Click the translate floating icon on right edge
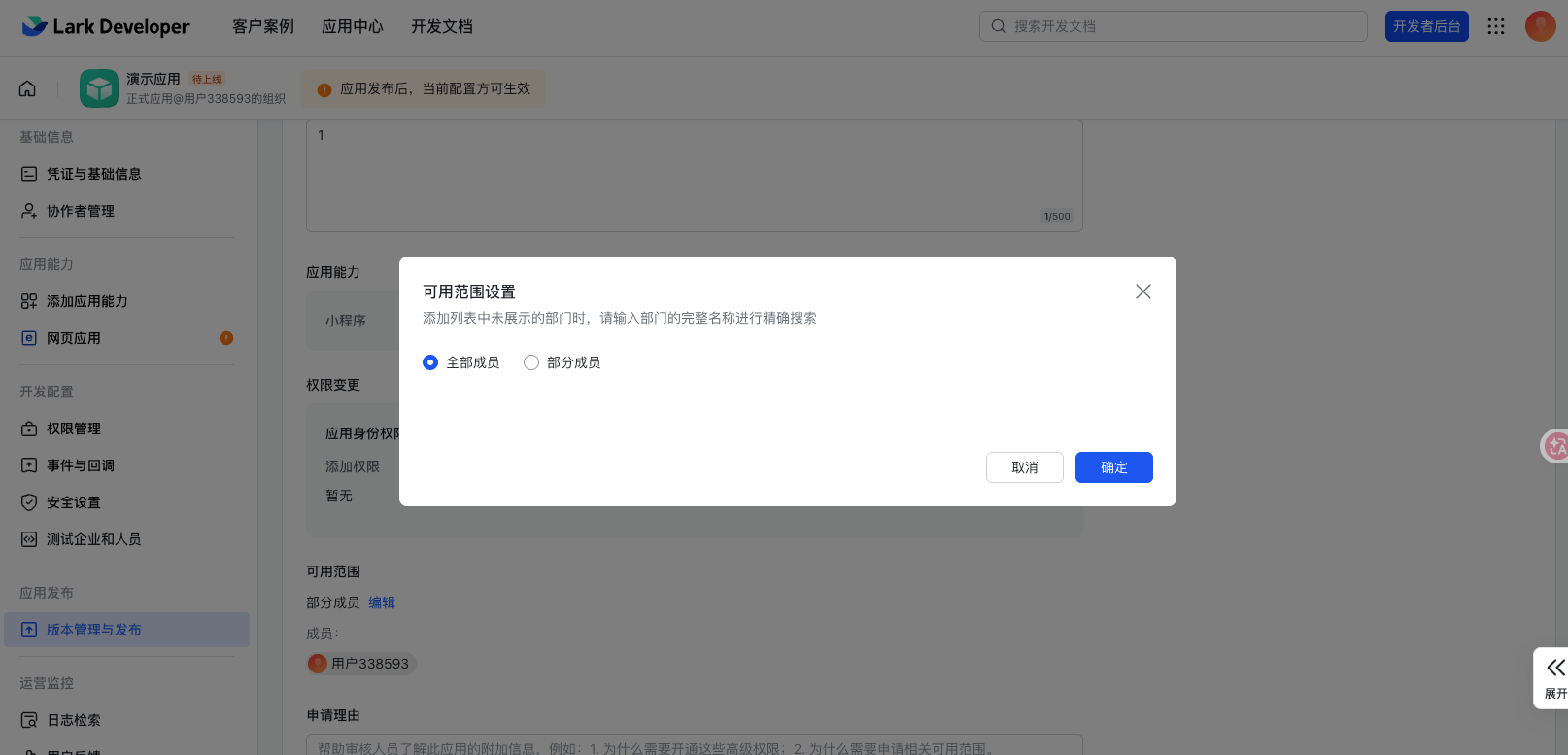This screenshot has height=755, width=1568. (x=1555, y=446)
